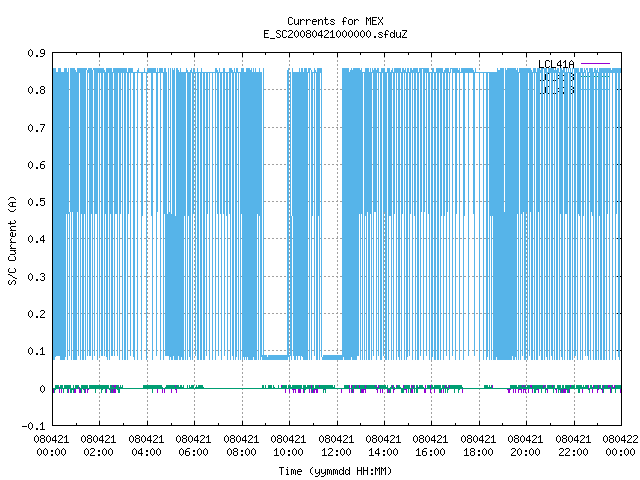The image size is (640, 480).
Task: Click the '04:00' x-axis time label
Action: 146,453
